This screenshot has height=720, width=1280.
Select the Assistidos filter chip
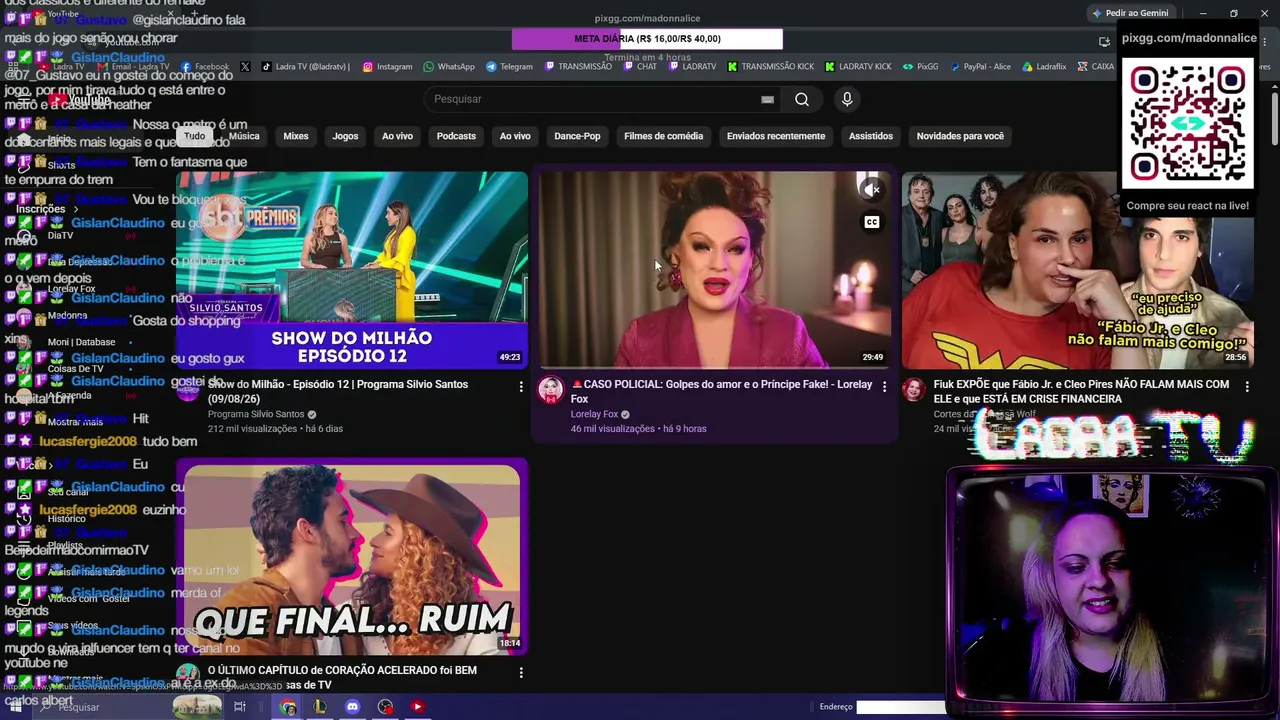[871, 136]
